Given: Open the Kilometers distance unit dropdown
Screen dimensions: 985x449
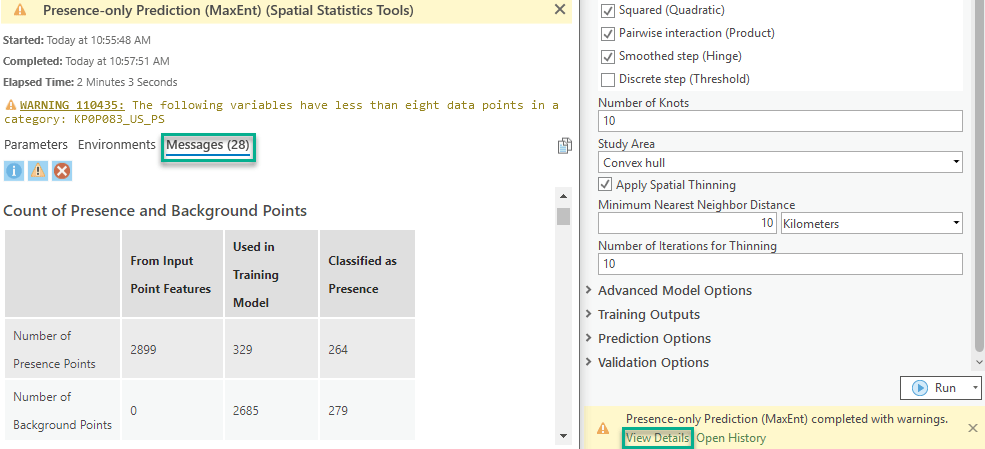Looking at the screenshot, I should tap(870, 223).
